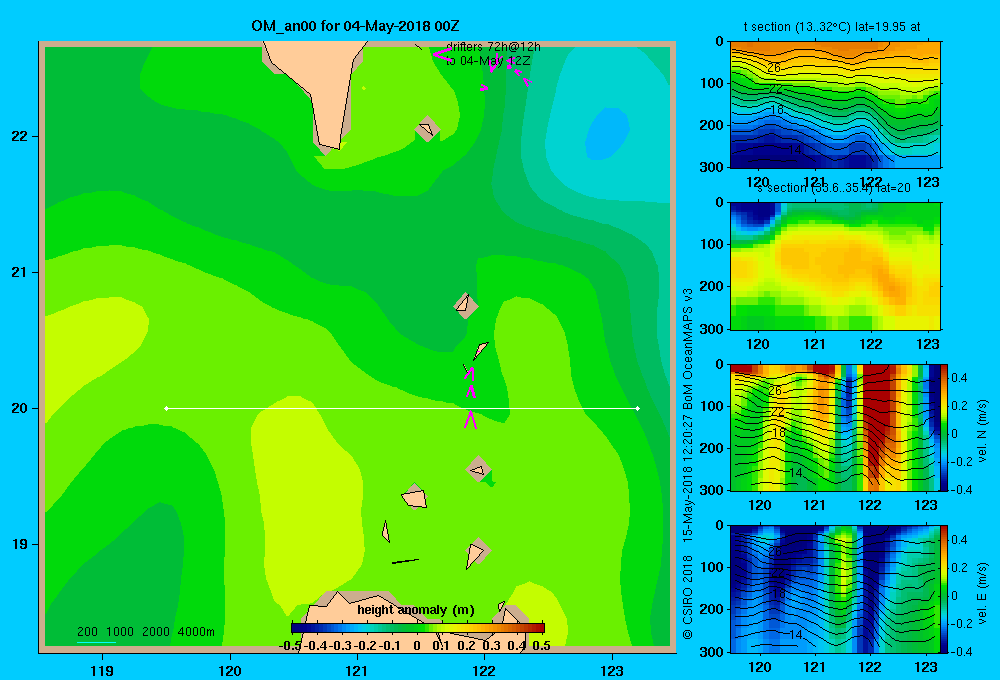Click the "0.5" tick on the height anomaly colorbar

pos(541,646)
